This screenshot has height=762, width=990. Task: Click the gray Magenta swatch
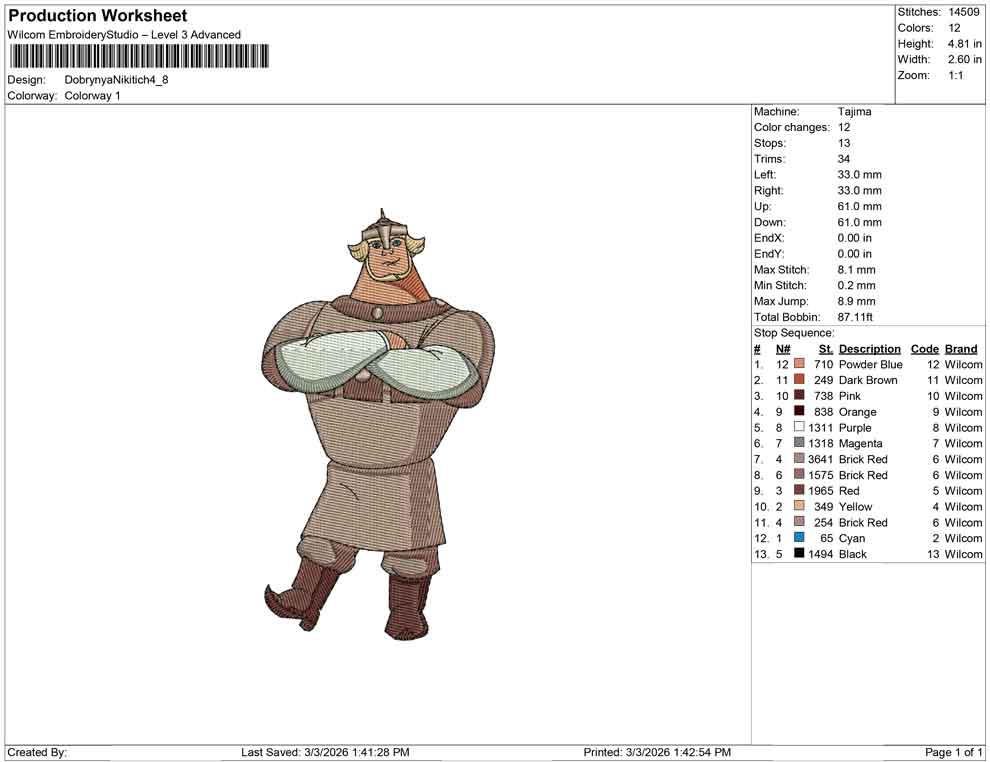click(x=799, y=443)
